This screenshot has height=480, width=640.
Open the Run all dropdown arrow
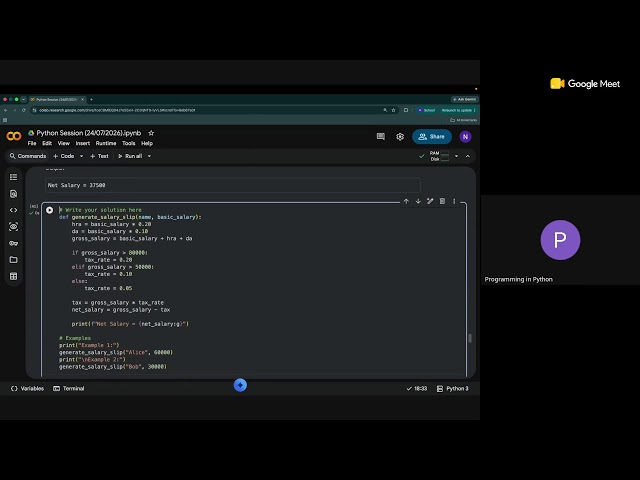[149, 156]
